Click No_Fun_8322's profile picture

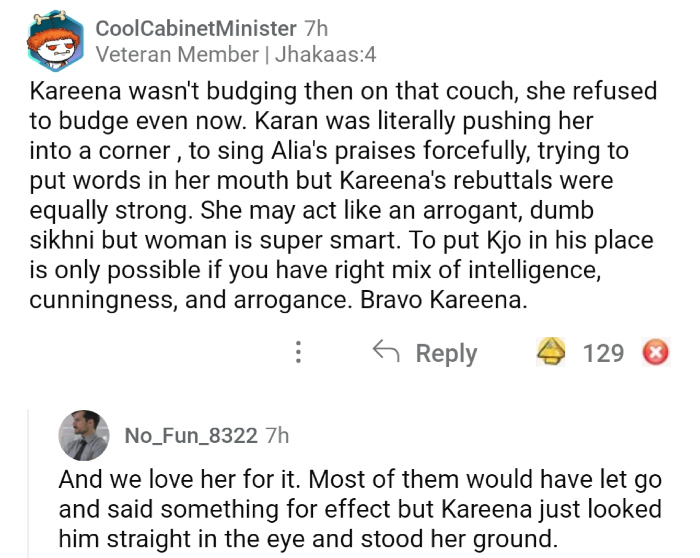tap(83, 435)
